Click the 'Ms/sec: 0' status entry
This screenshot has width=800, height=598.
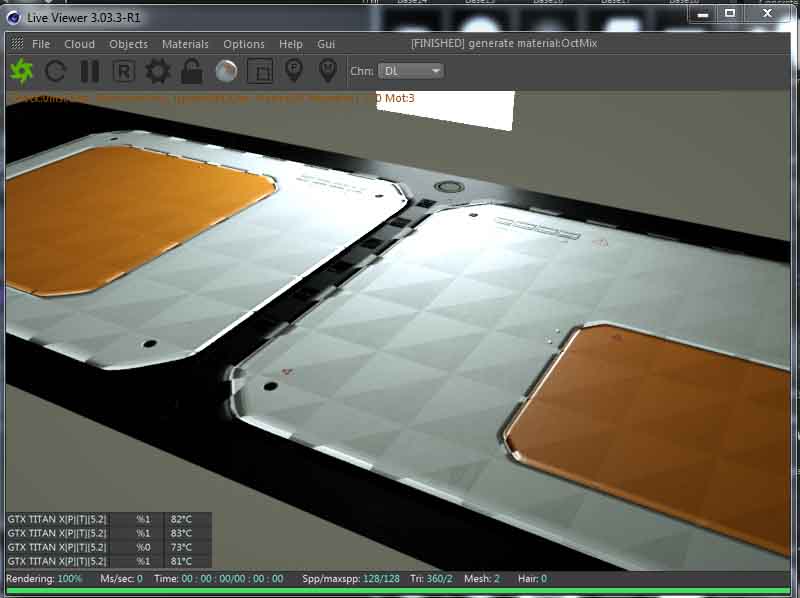121,579
